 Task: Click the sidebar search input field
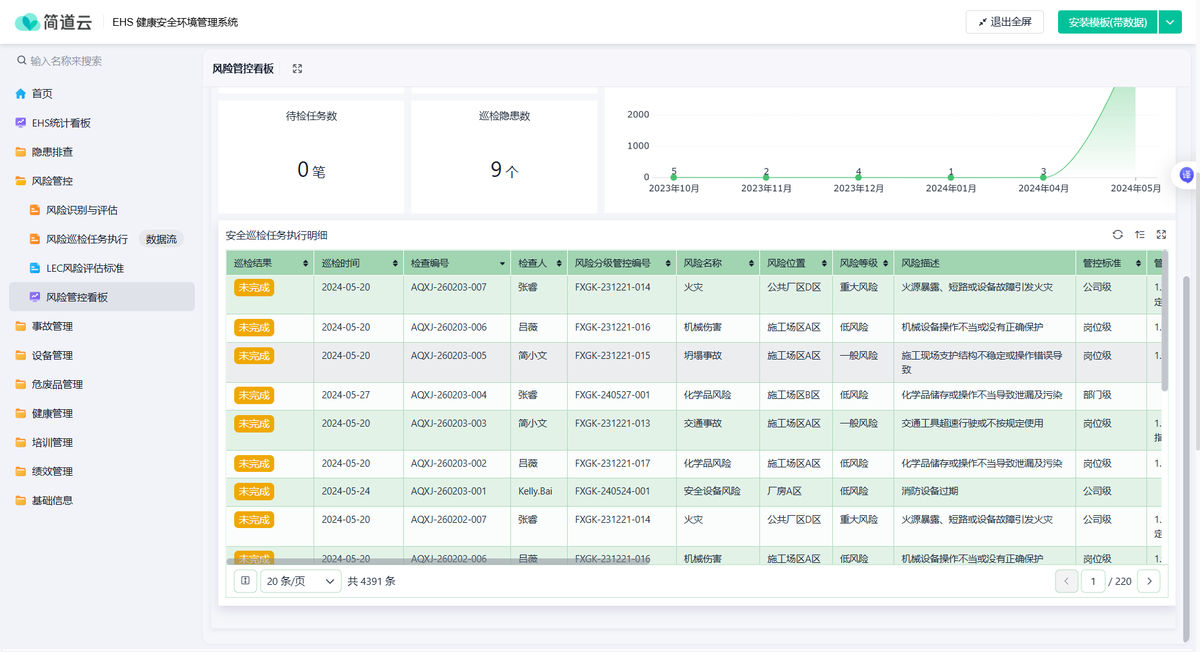click(x=100, y=61)
